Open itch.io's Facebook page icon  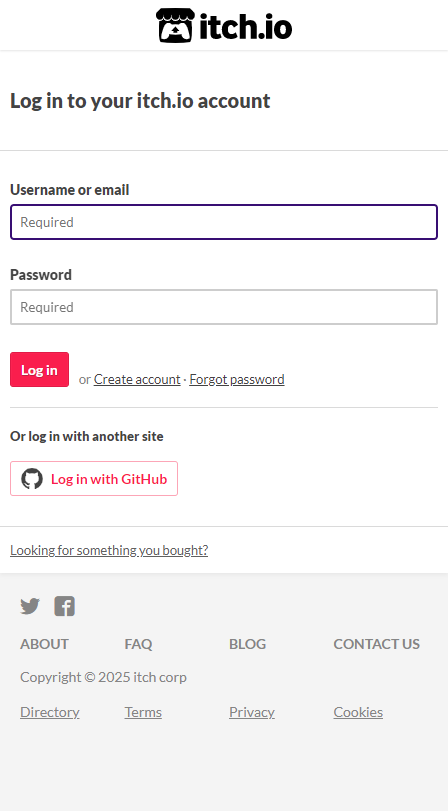point(65,606)
